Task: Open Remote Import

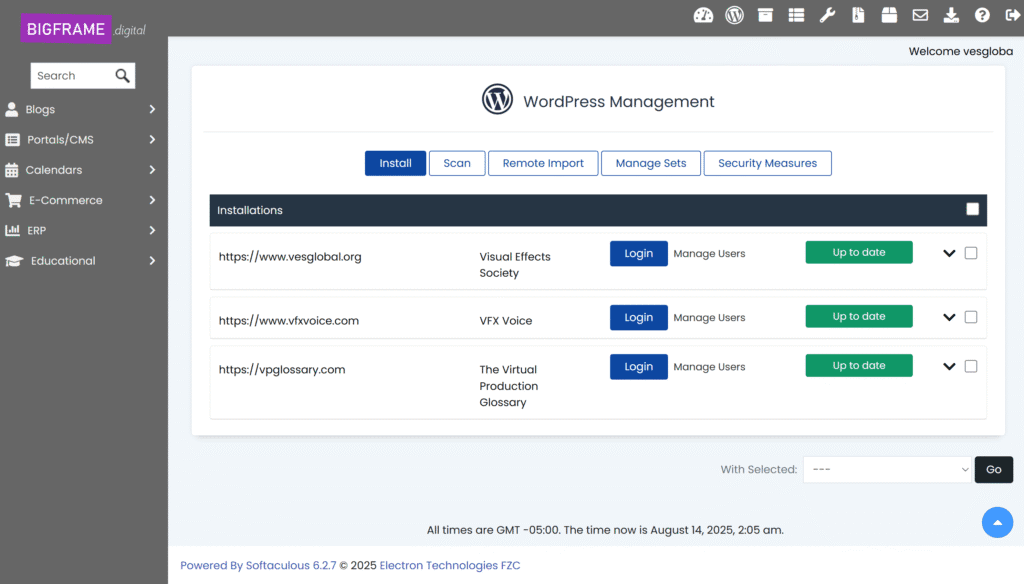Action: click(x=543, y=163)
